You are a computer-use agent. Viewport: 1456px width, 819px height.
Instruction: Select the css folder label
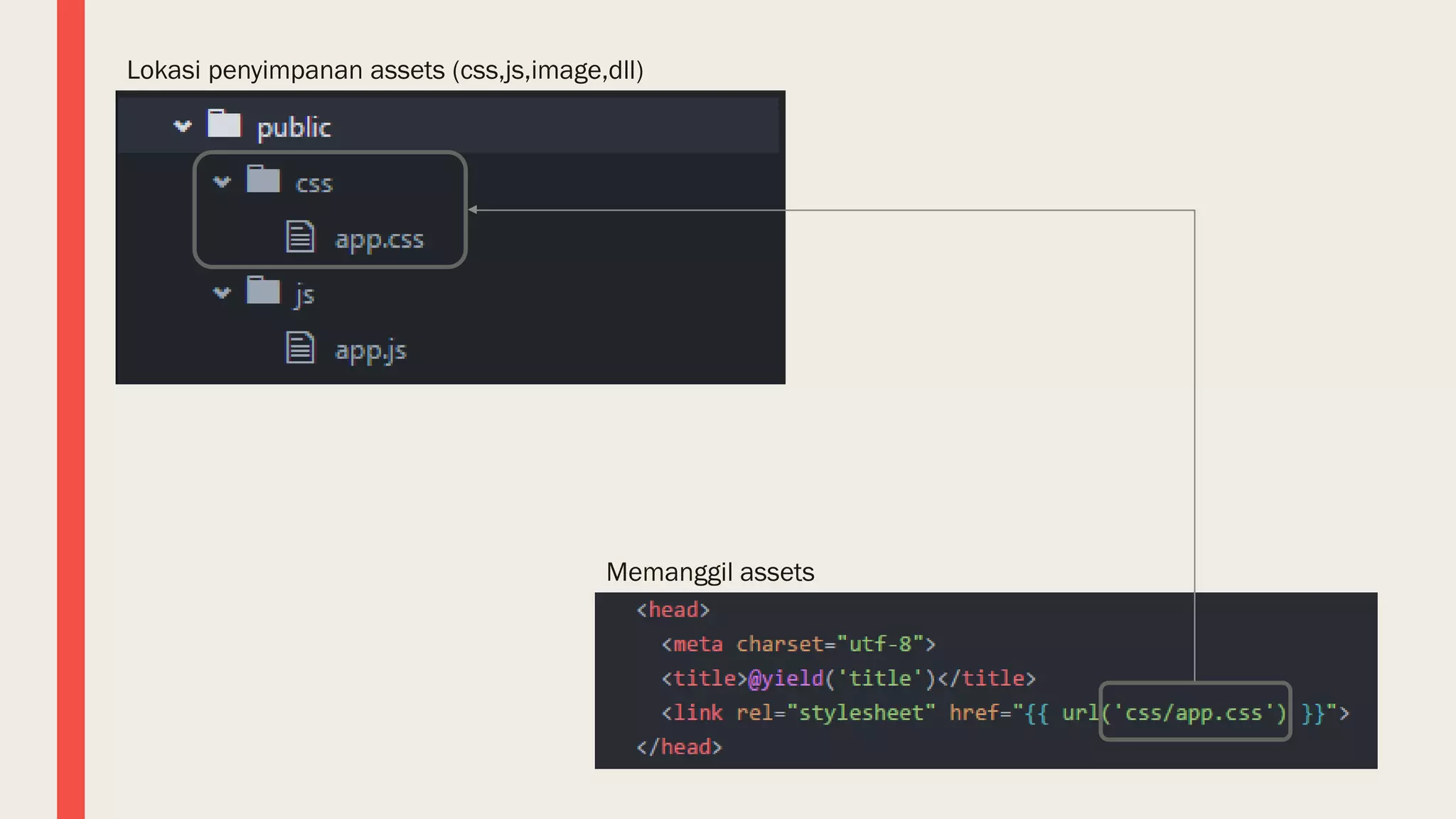(314, 184)
